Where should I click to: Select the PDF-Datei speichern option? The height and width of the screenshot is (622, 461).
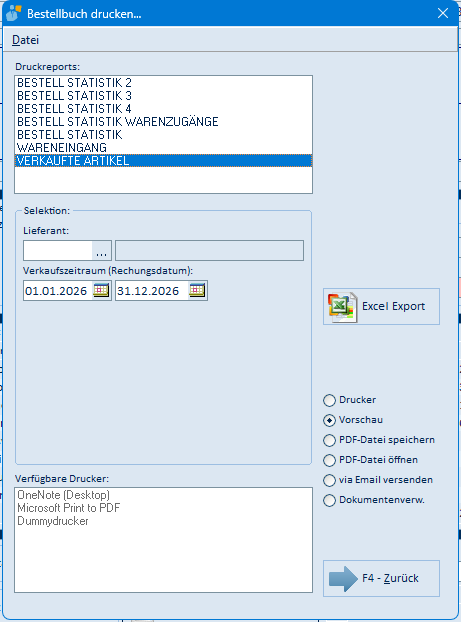329,440
